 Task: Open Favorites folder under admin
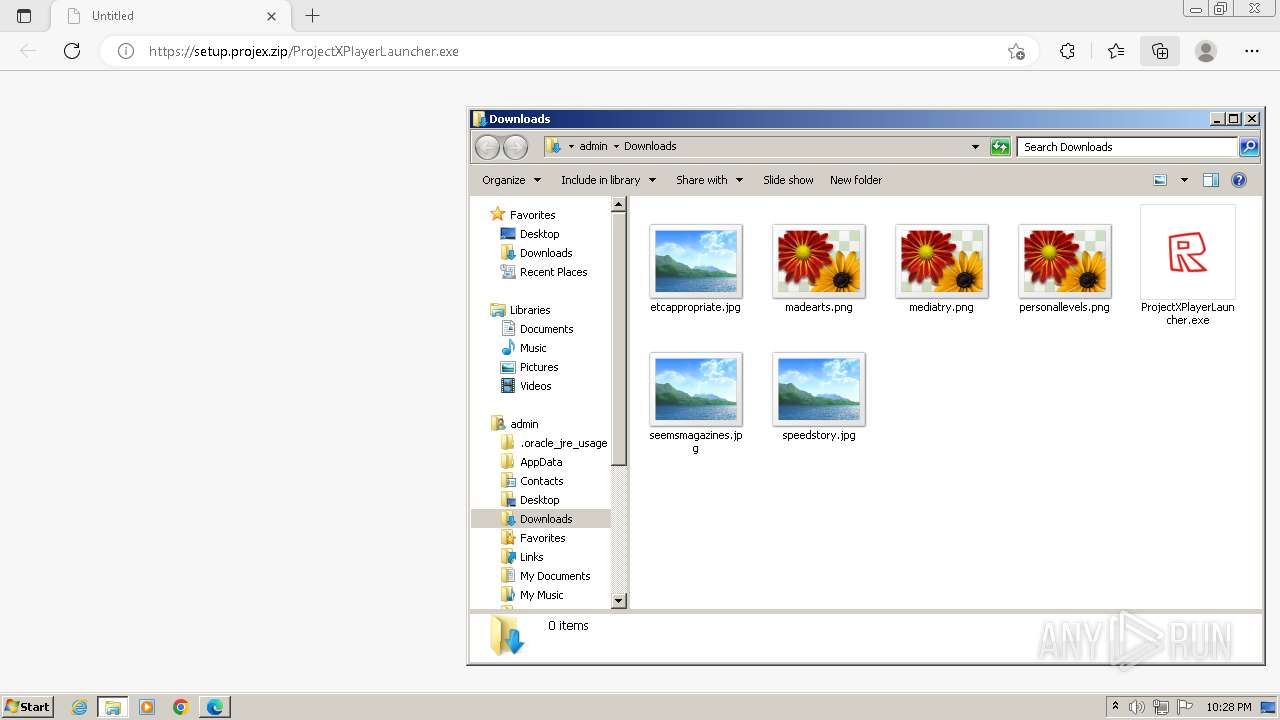click(542, 538)
